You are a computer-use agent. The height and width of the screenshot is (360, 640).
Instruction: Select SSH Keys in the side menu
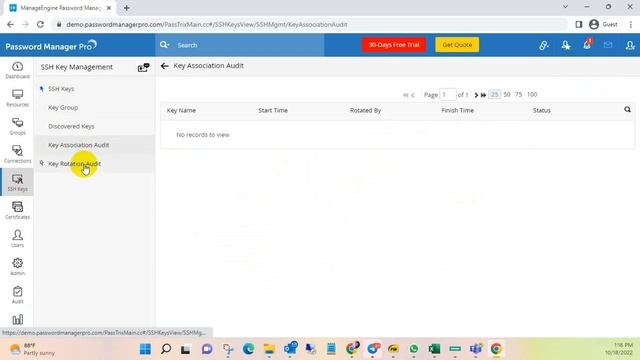[61, 89]
